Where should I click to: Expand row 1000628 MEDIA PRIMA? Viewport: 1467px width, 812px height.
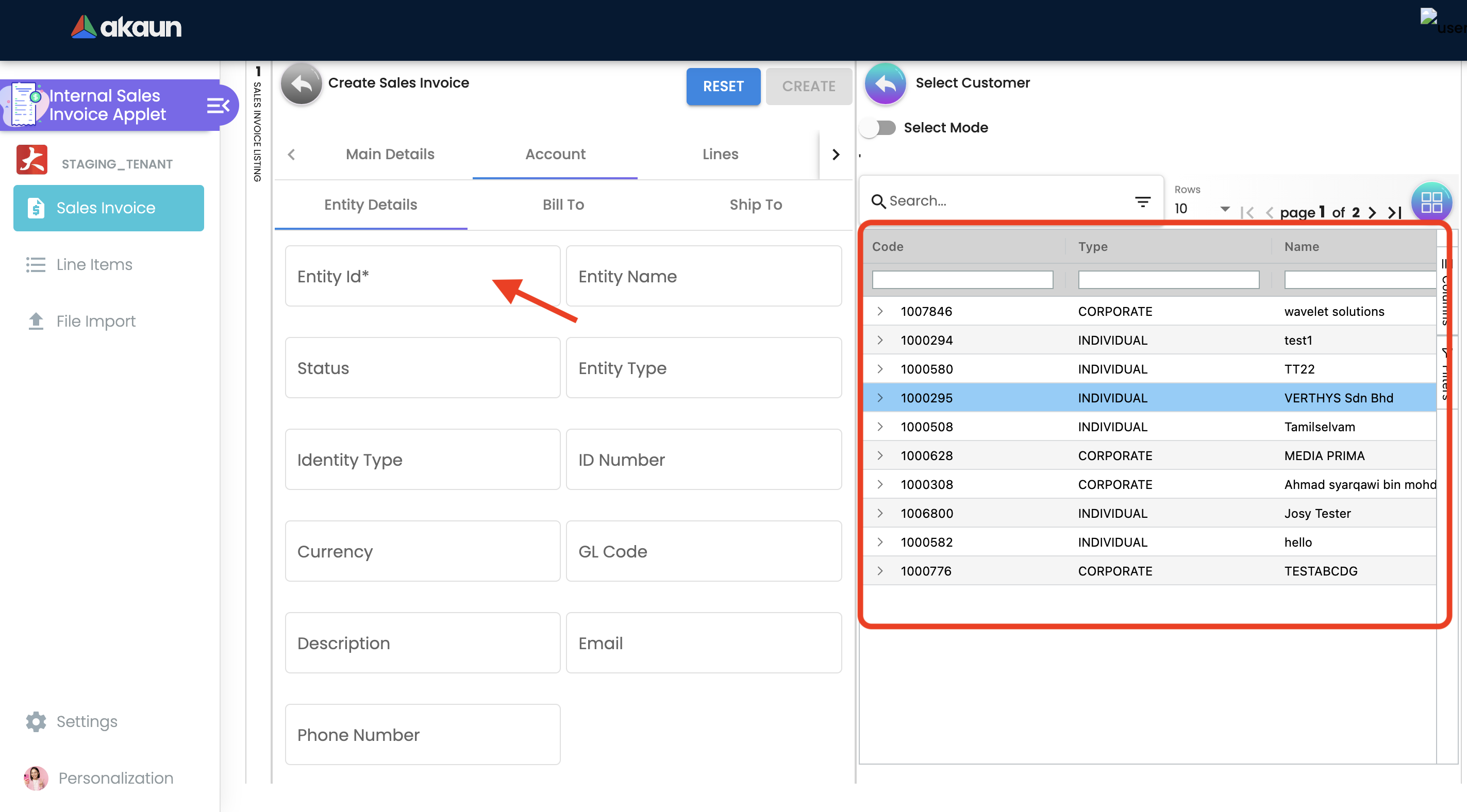[x=880, y=455]
